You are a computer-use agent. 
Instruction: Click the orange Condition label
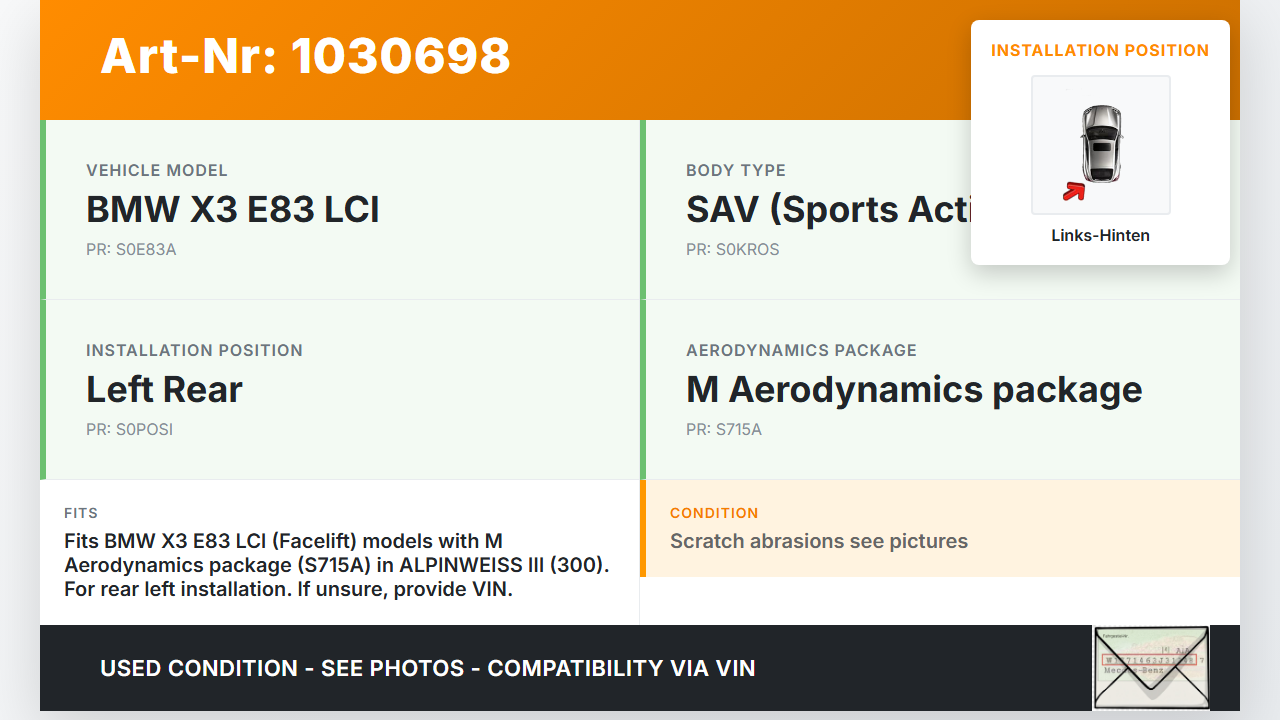point(714,513)
